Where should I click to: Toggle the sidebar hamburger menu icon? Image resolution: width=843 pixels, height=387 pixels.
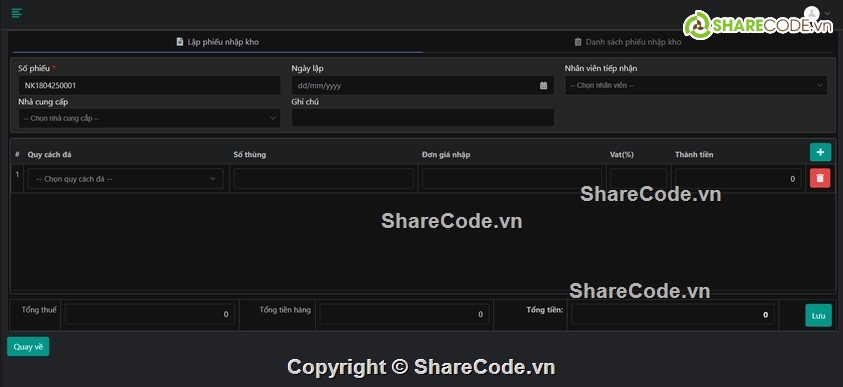(17, 13)
